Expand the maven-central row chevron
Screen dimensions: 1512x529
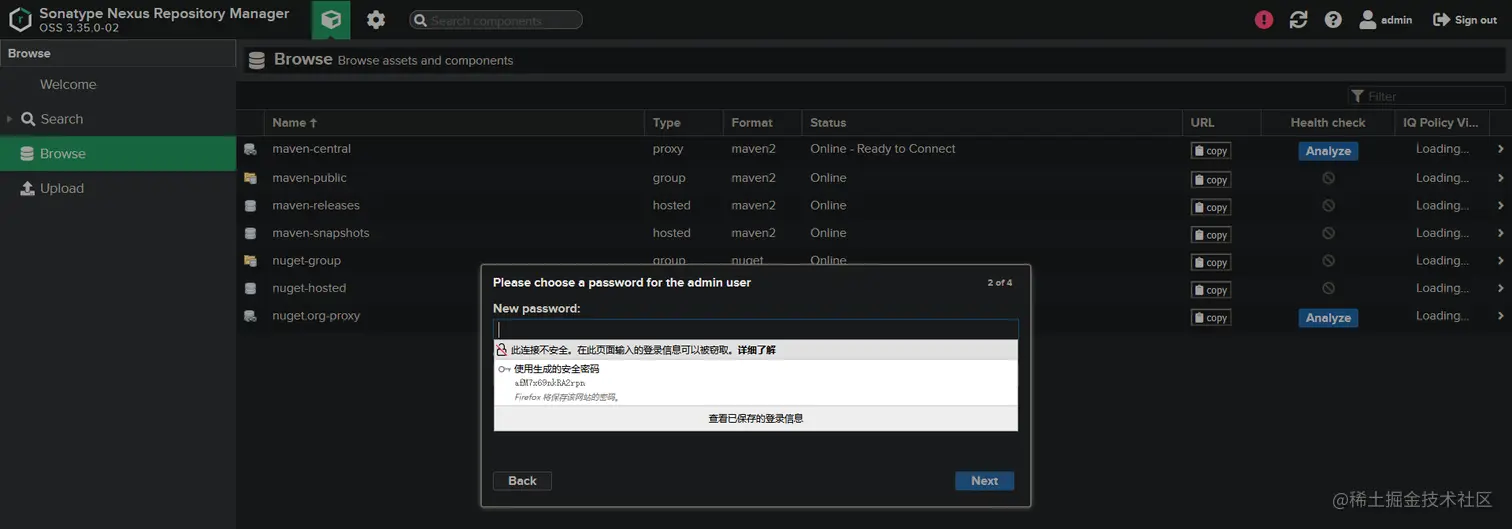click(1500, 149)
